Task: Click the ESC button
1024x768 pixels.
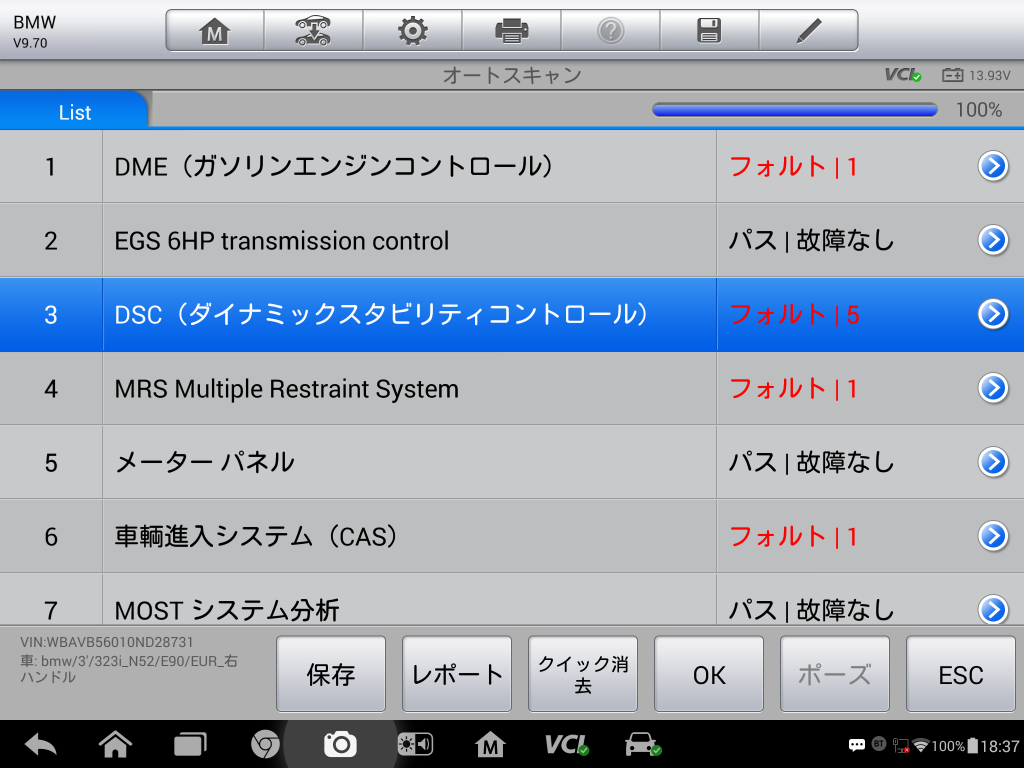Action: 961,674
